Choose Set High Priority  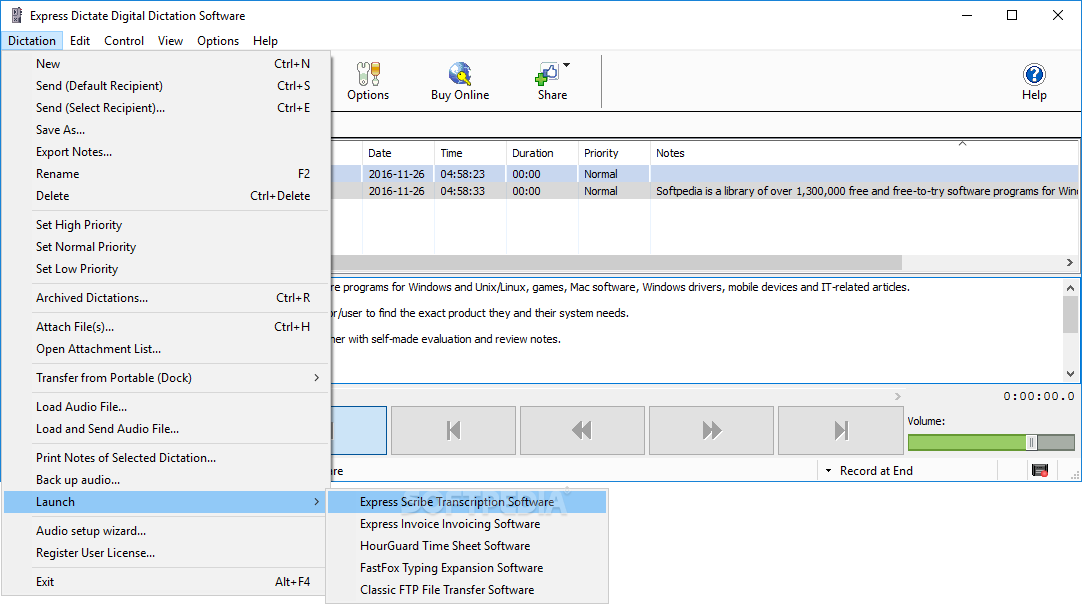pos(166,225)
